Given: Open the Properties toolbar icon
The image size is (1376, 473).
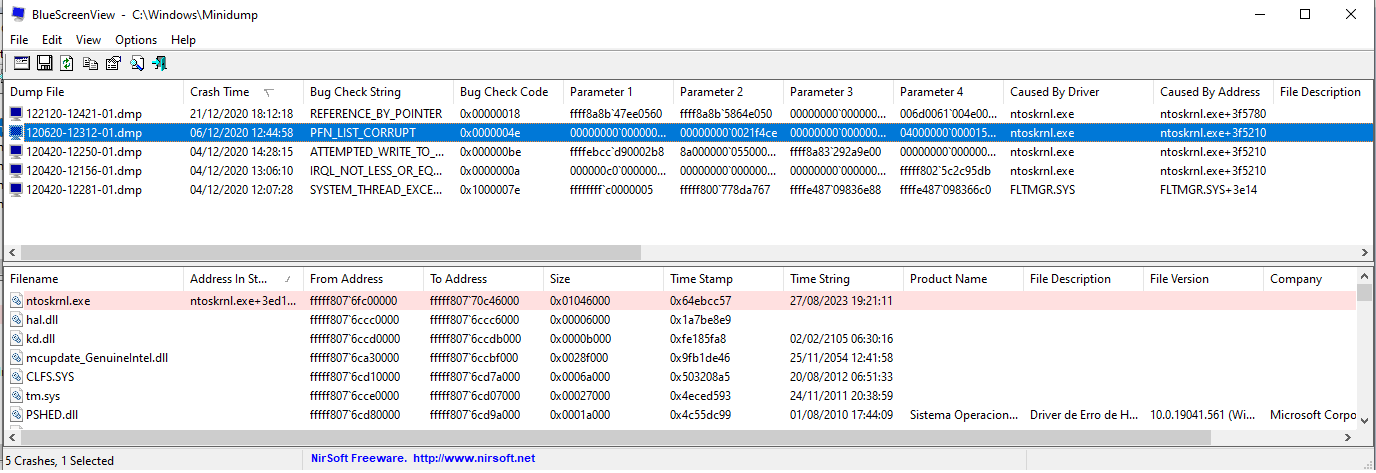Looking at the screenshot, I should point(113,63).
